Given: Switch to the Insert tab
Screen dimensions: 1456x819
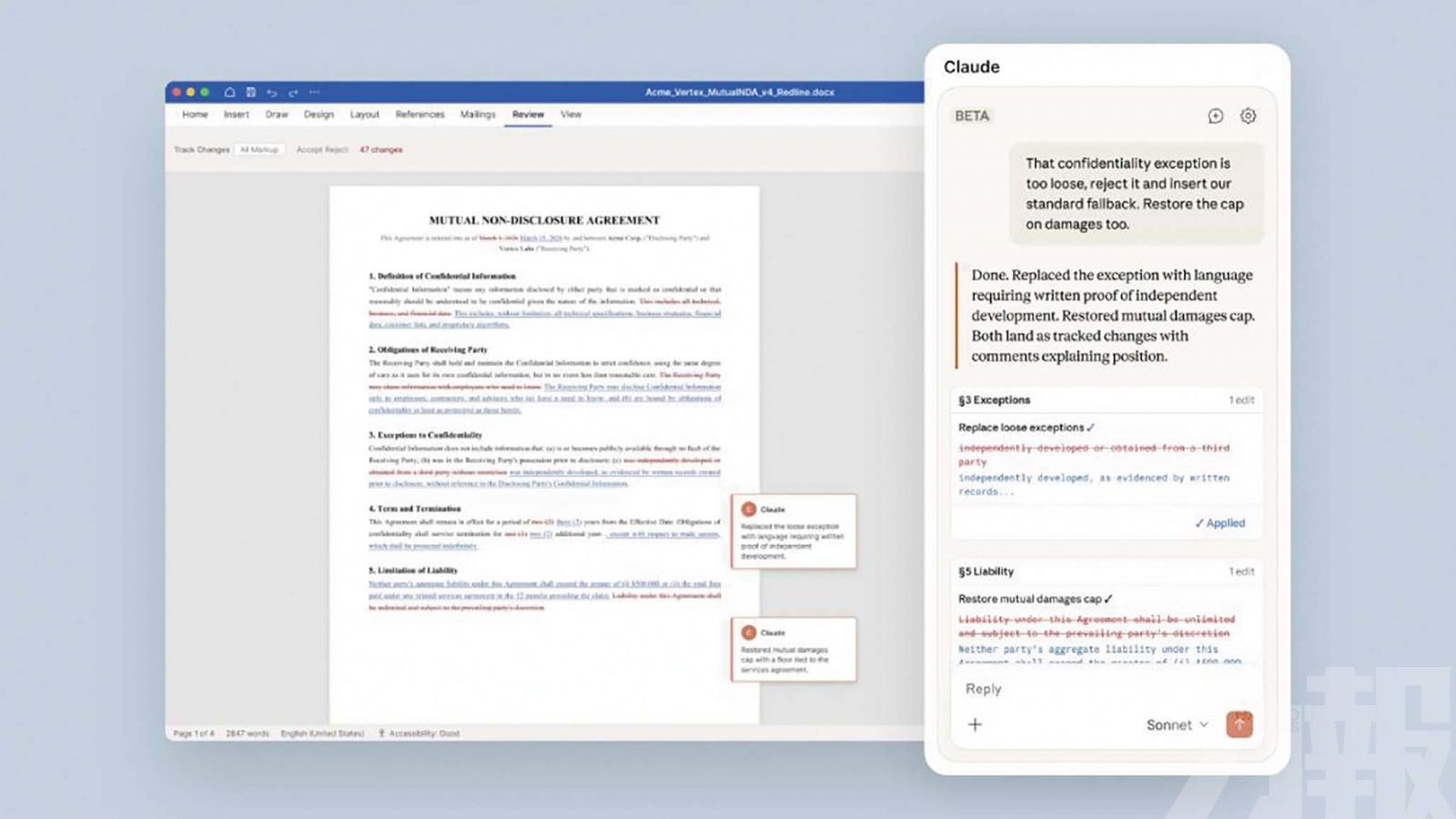Looking at the screenshot, I should coord(236,115).
